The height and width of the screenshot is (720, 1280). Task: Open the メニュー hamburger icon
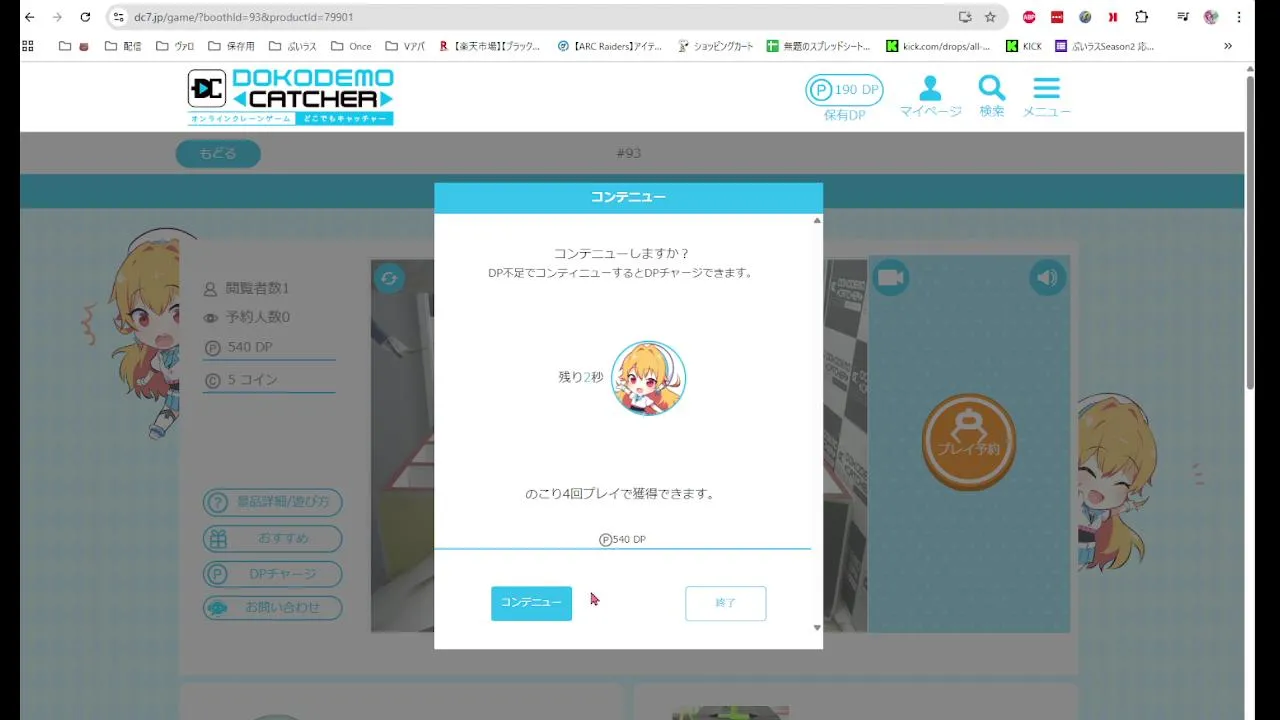1046,97
